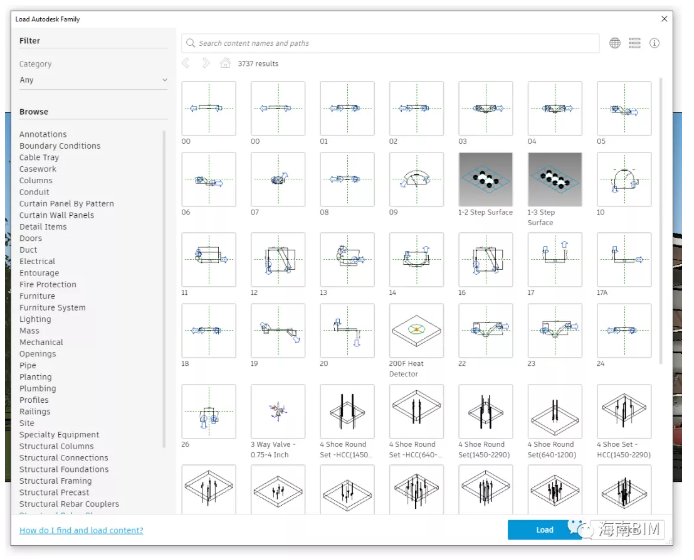Image resolution: width=694 pixels, height=560 pixels.
Task: Select the 1-3 Step Surface thumbnail
Action: point(555,179)
